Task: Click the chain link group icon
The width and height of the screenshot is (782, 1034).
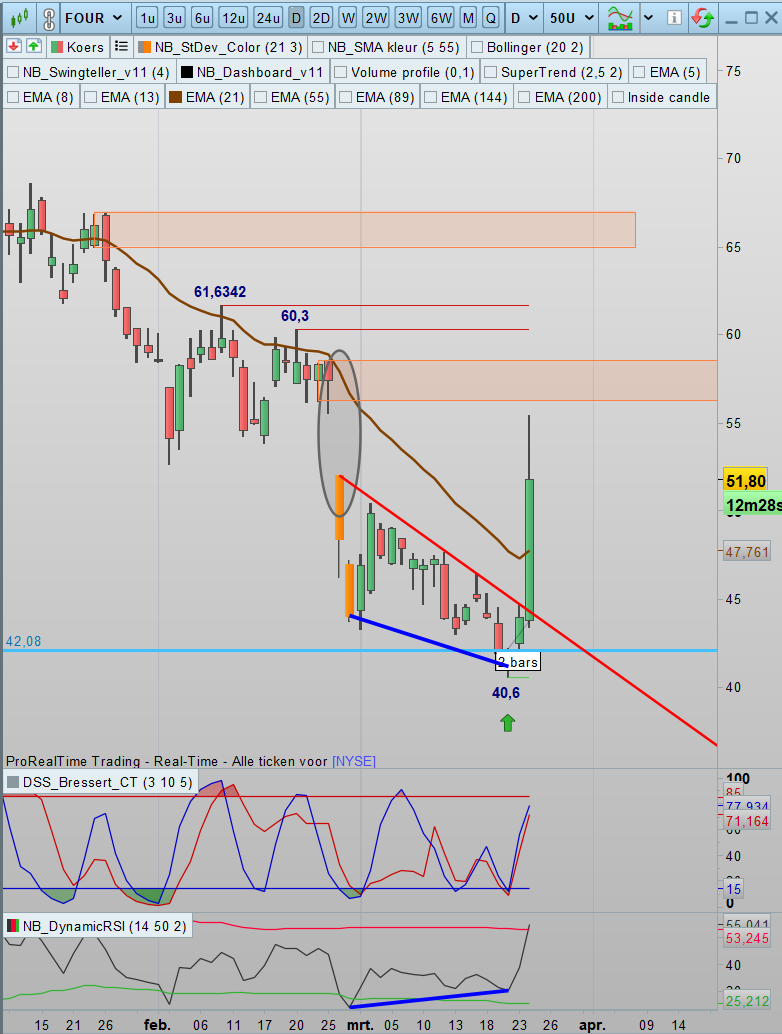Action: point(49,18)
